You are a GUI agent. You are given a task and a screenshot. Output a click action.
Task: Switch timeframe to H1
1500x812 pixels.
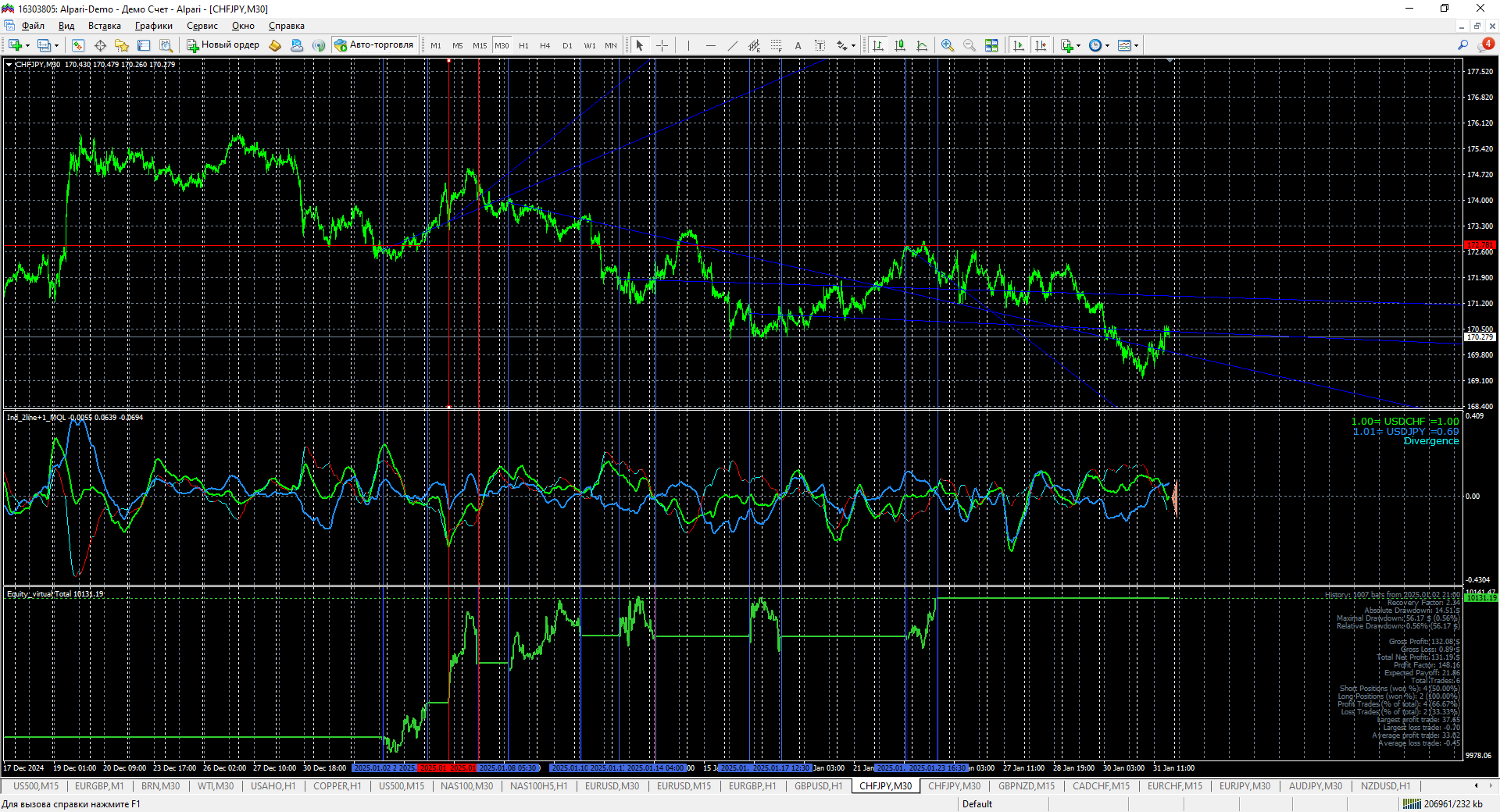tap(523, 45)
